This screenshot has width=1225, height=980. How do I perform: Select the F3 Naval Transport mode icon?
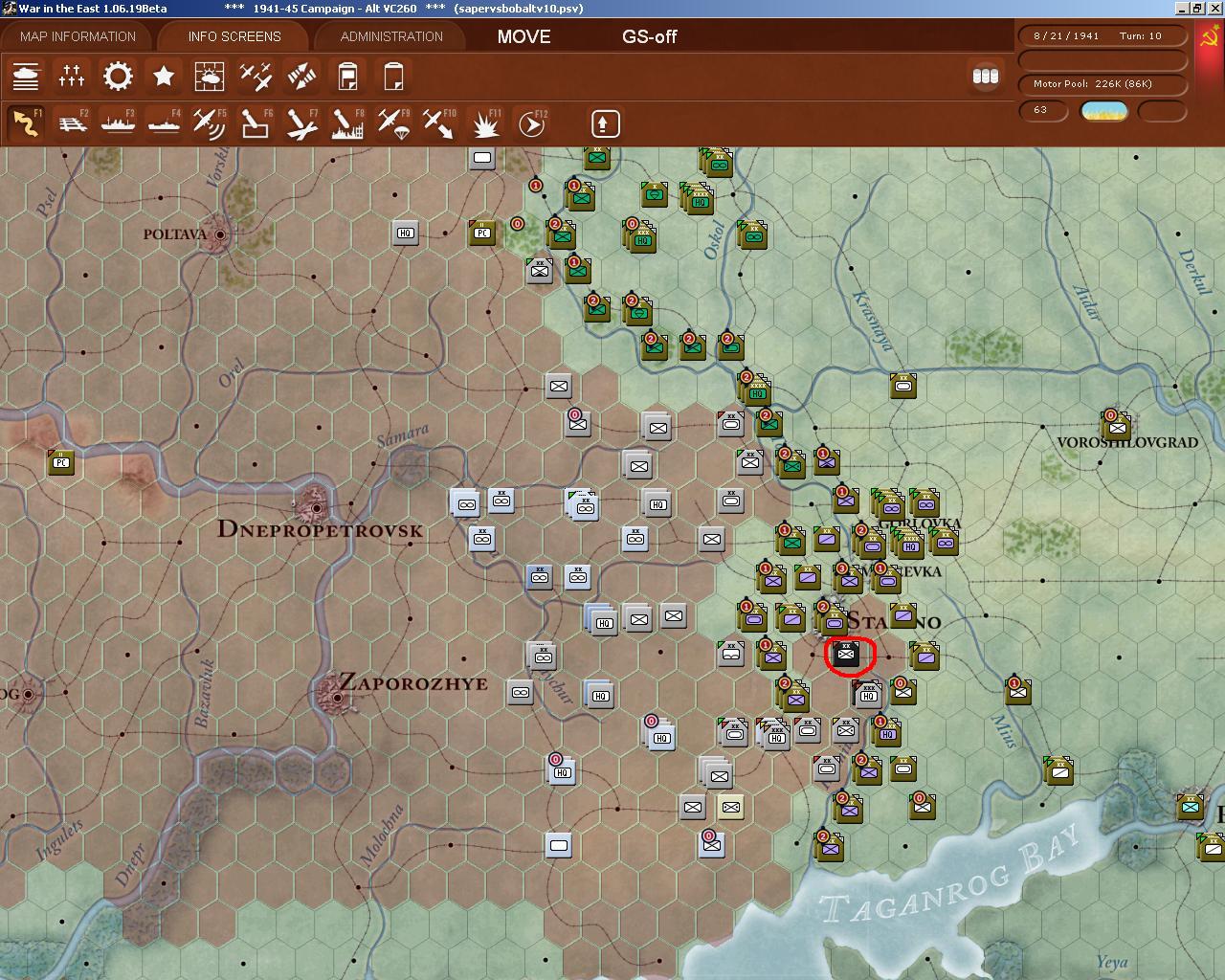coord(118,123)
